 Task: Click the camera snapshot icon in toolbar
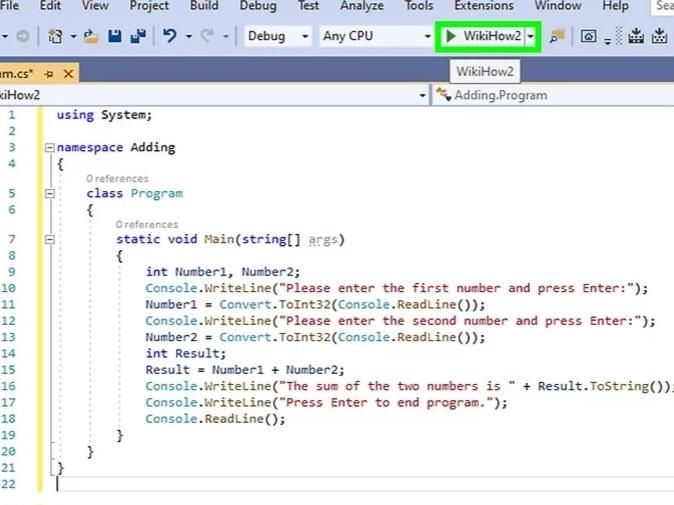pos(589,36)
